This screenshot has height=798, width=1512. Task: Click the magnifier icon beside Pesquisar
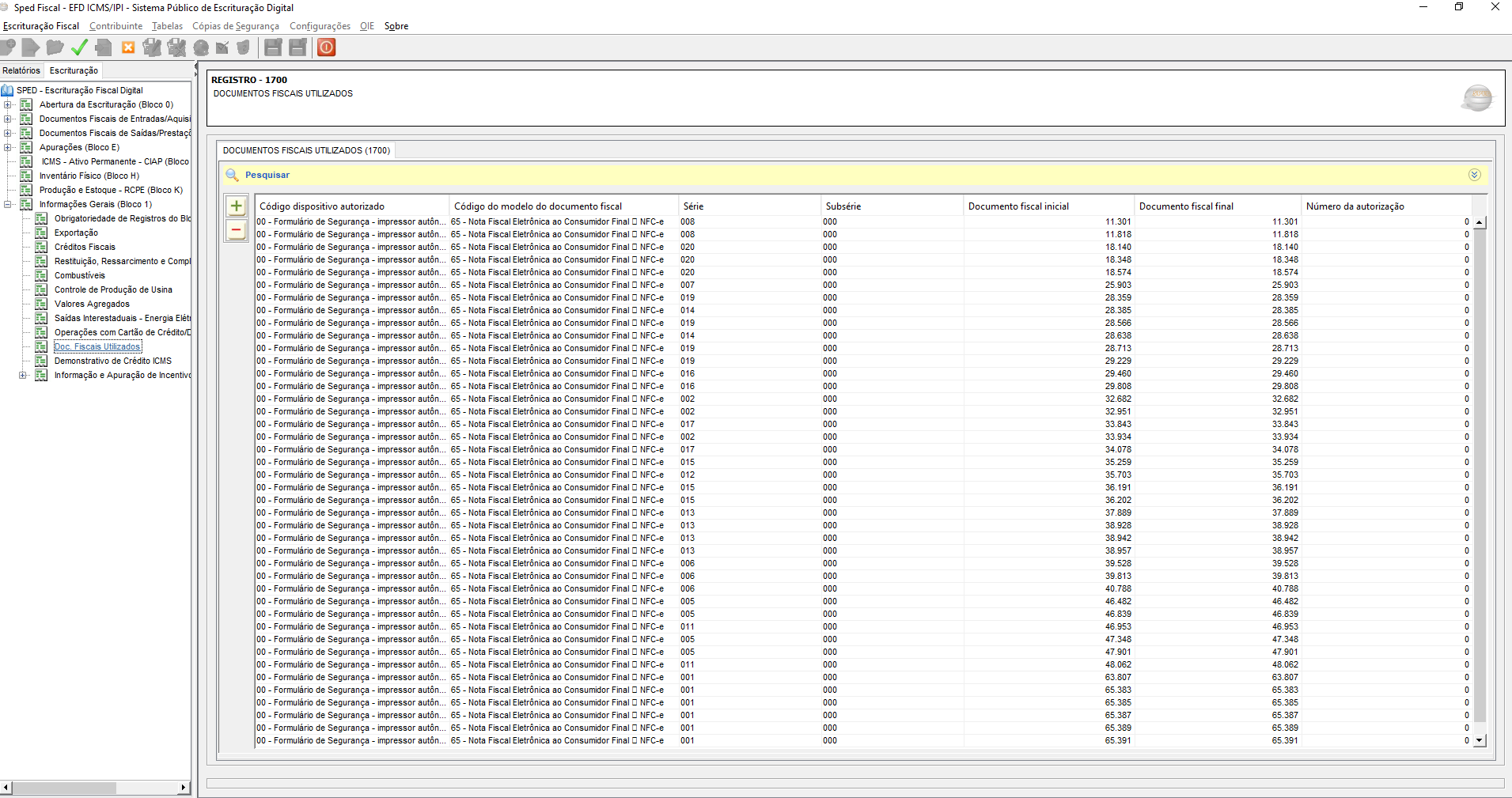click(232, 175)
